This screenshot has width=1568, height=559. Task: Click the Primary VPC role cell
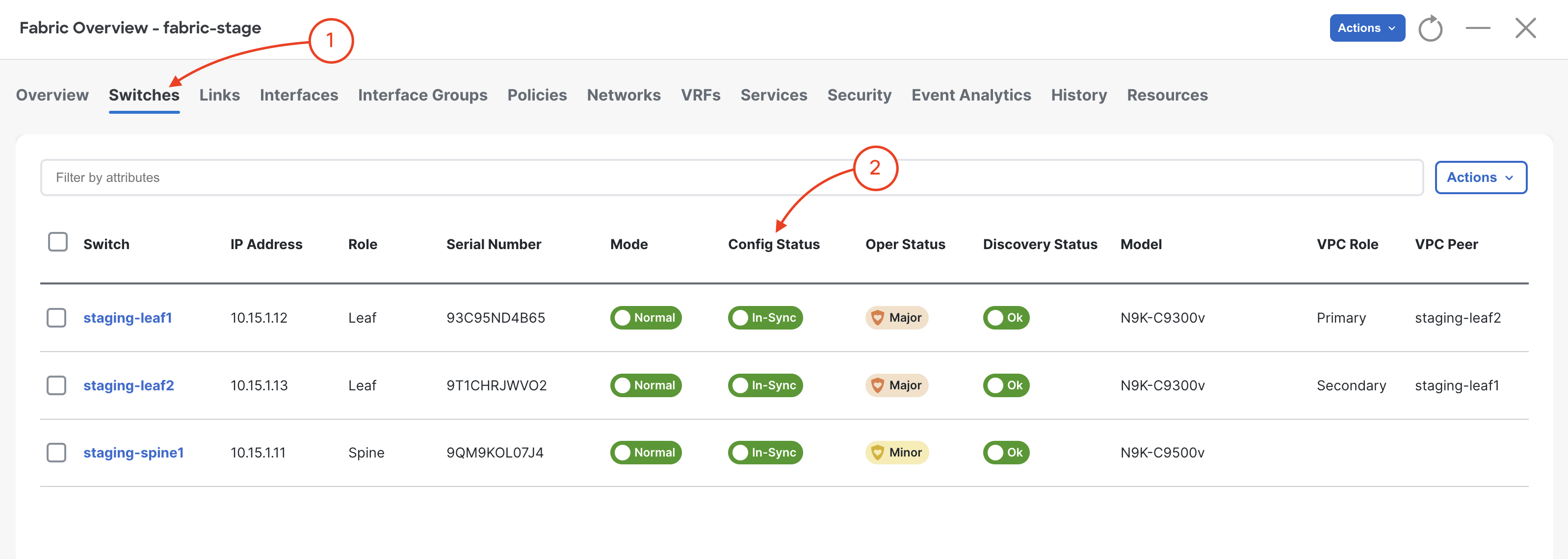tap(1341, 318)
